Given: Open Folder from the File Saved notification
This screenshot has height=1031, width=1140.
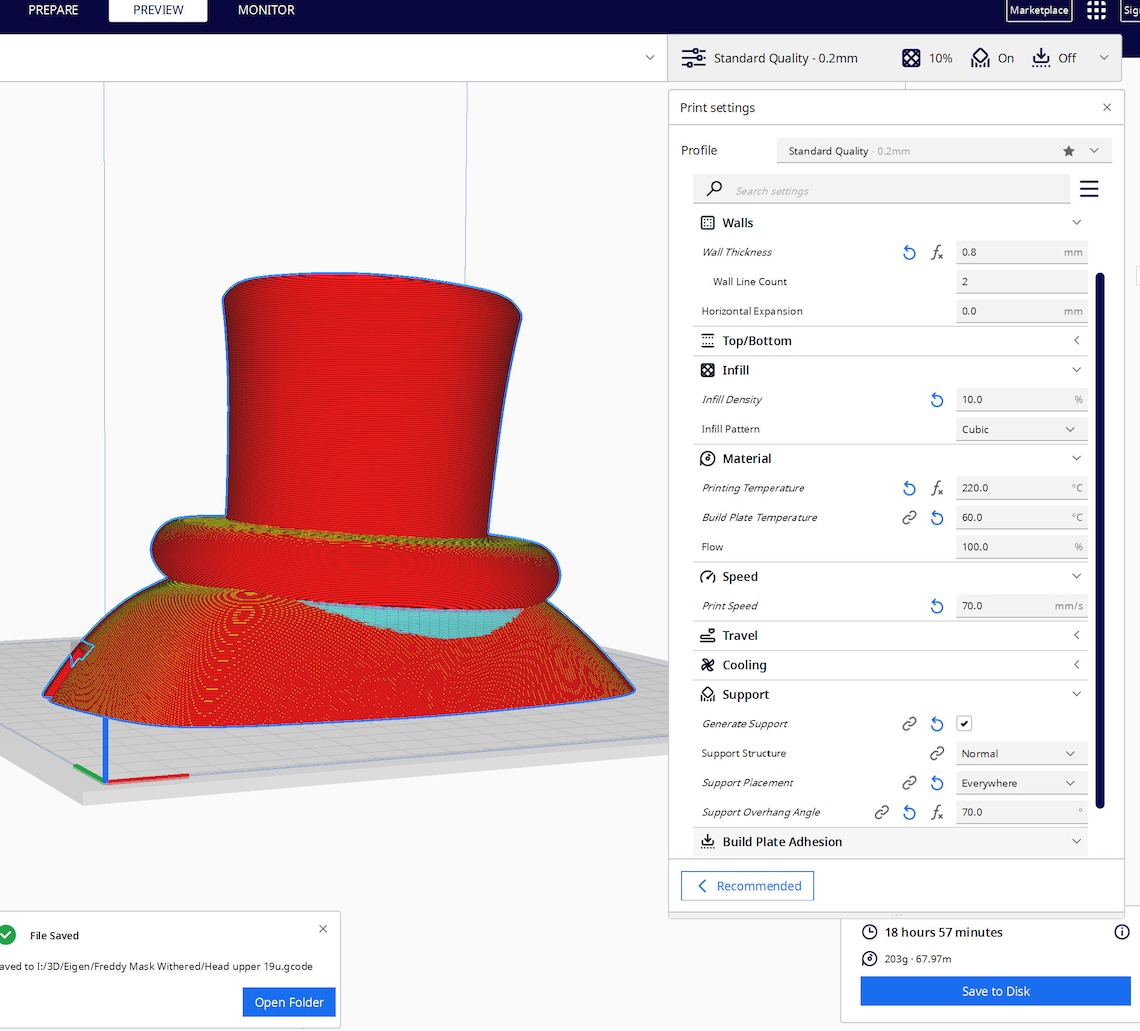Looking at the screenshot, I should [288, 1002].
